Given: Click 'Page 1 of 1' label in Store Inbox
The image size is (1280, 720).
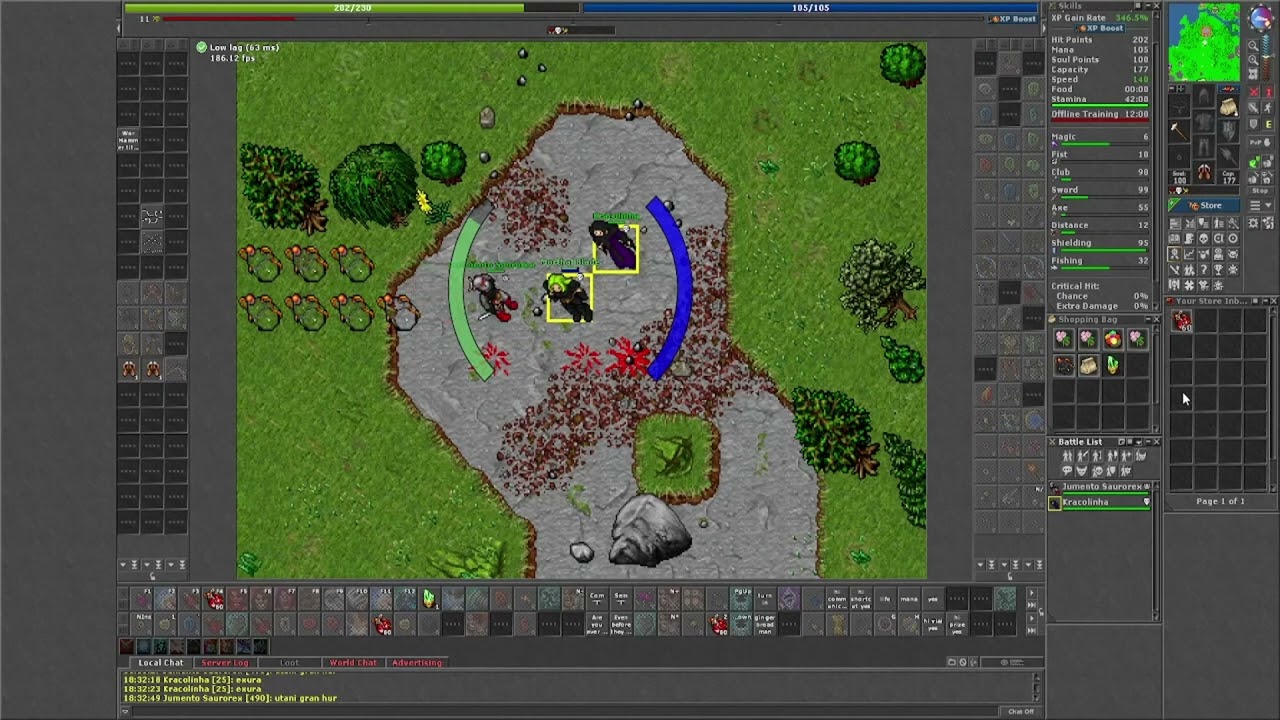Looking at the screenshot, I should point(1220,501).
